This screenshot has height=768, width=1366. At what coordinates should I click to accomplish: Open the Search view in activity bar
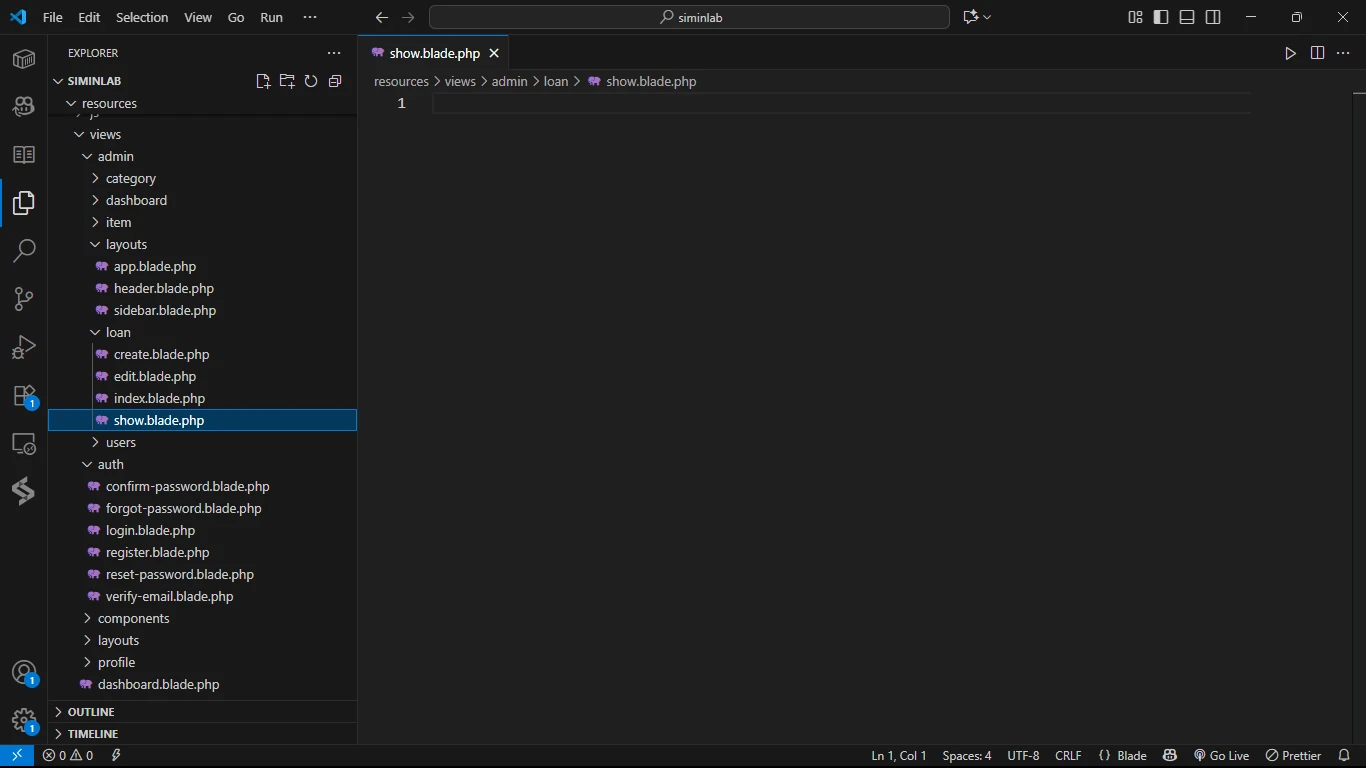click(x=24, y=250)
